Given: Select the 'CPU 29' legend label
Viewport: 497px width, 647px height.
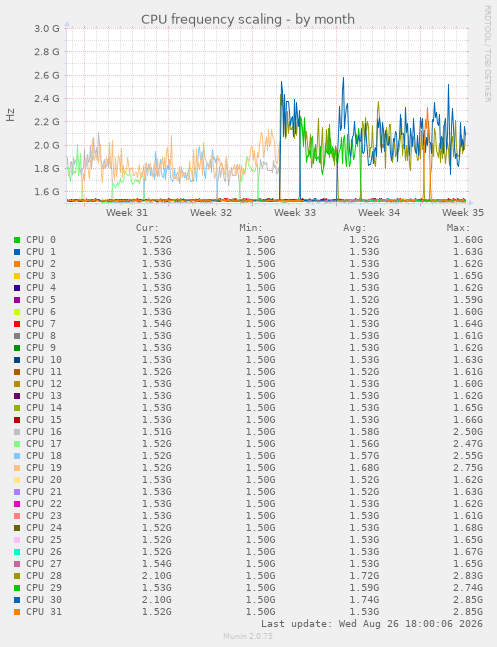Looking at the screenshot, I should click(44, 587).
